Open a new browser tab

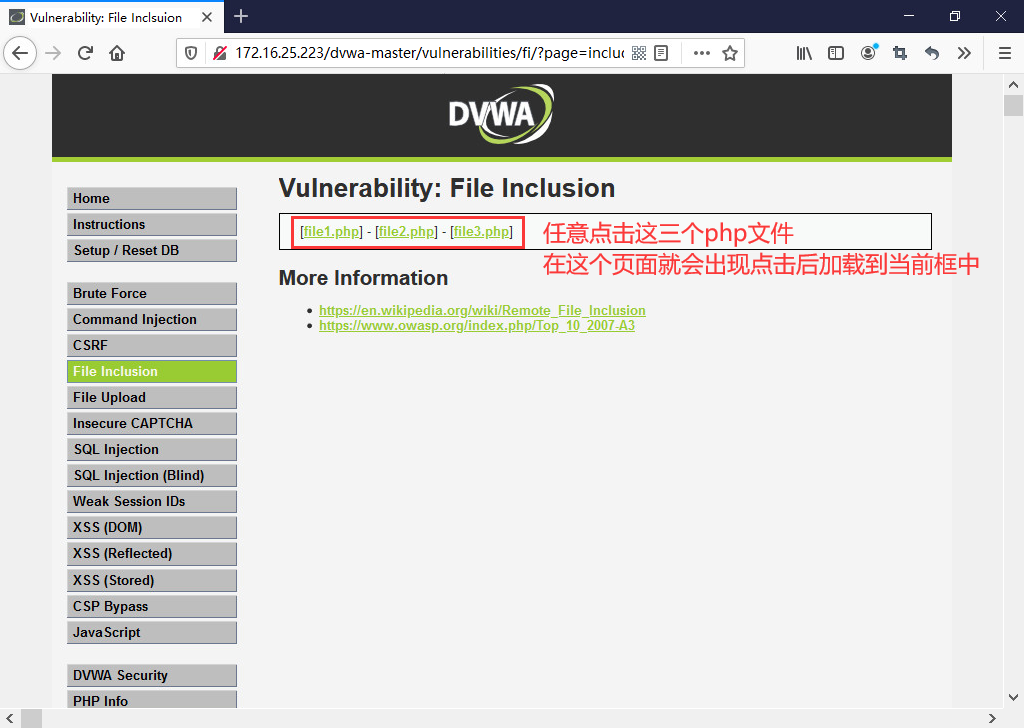tap(241, 16)
